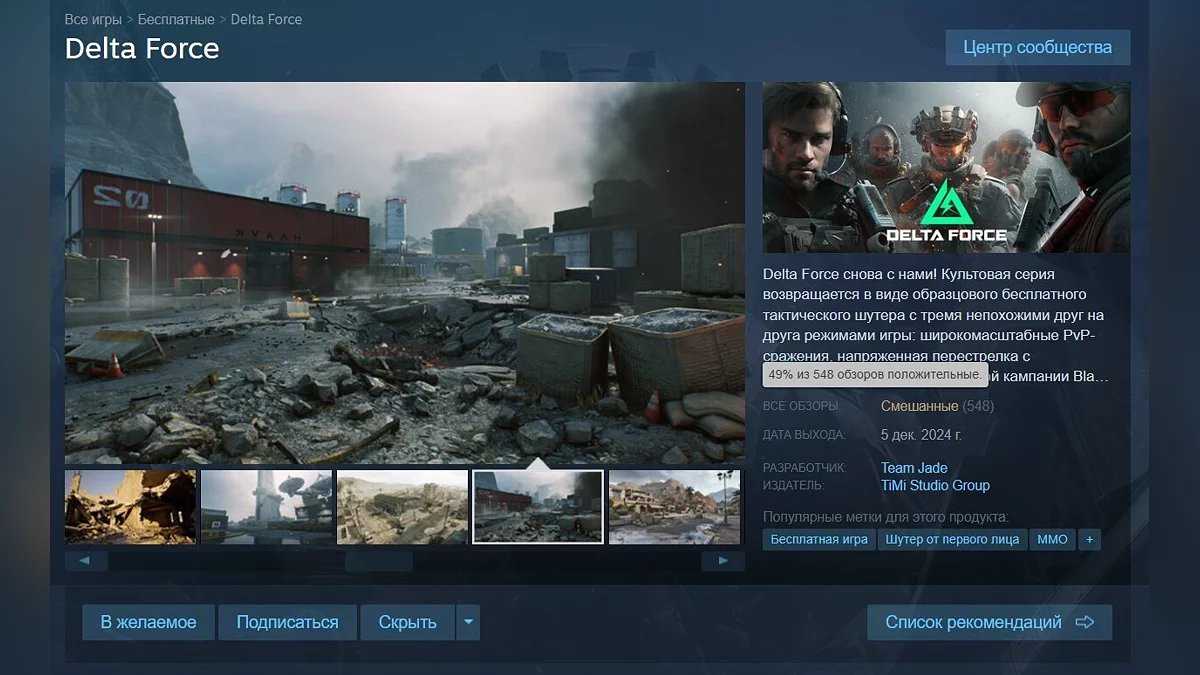Select the Бесплатная игра tag

point(819,539)
